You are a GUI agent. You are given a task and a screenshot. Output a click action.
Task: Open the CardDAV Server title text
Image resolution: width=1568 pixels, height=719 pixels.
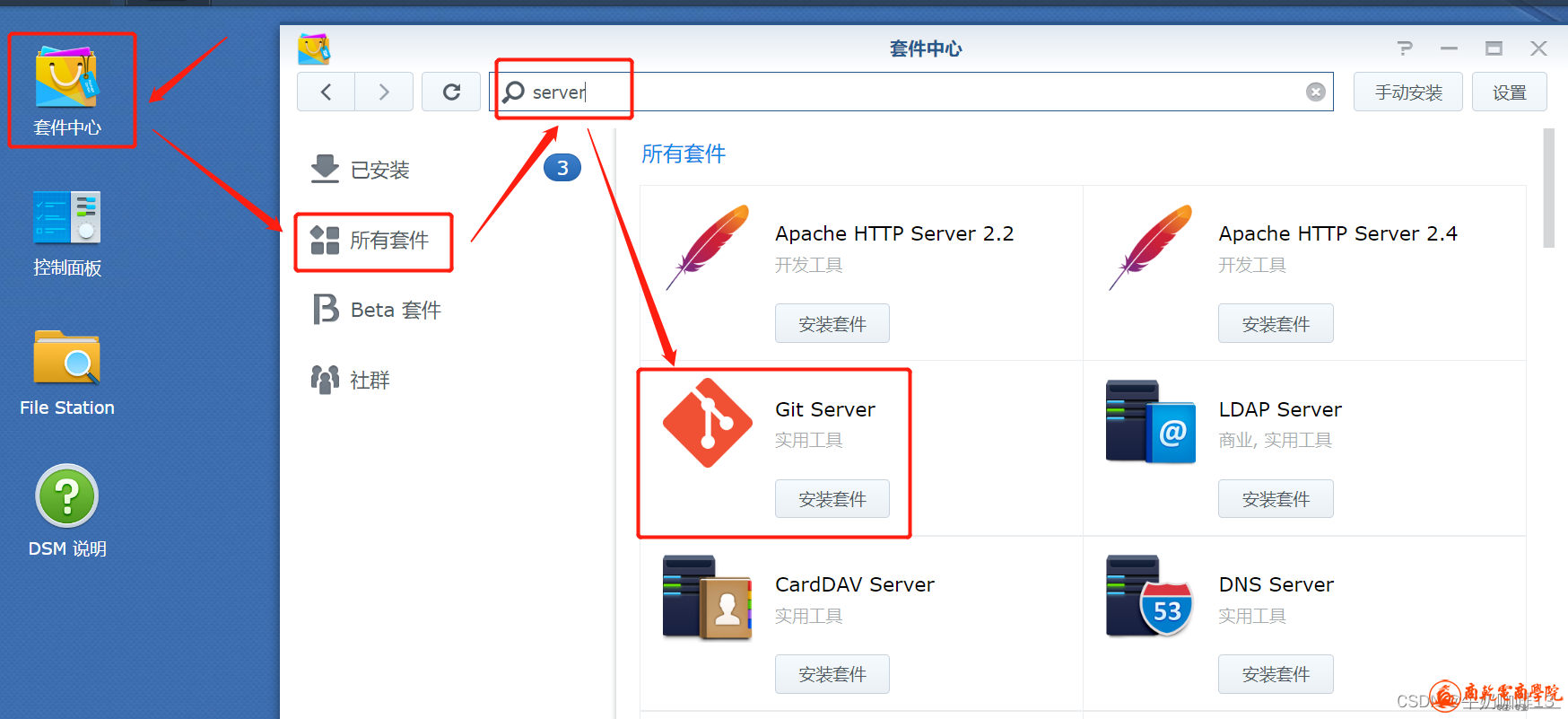(855, 584)
